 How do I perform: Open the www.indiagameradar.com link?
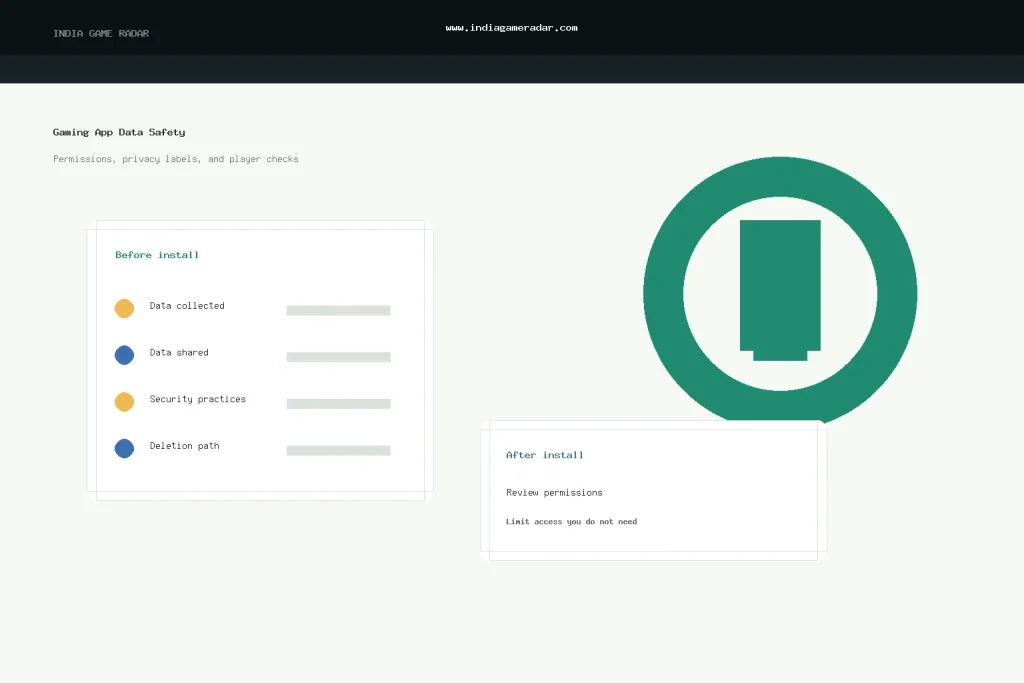click(x=511, y=27)
